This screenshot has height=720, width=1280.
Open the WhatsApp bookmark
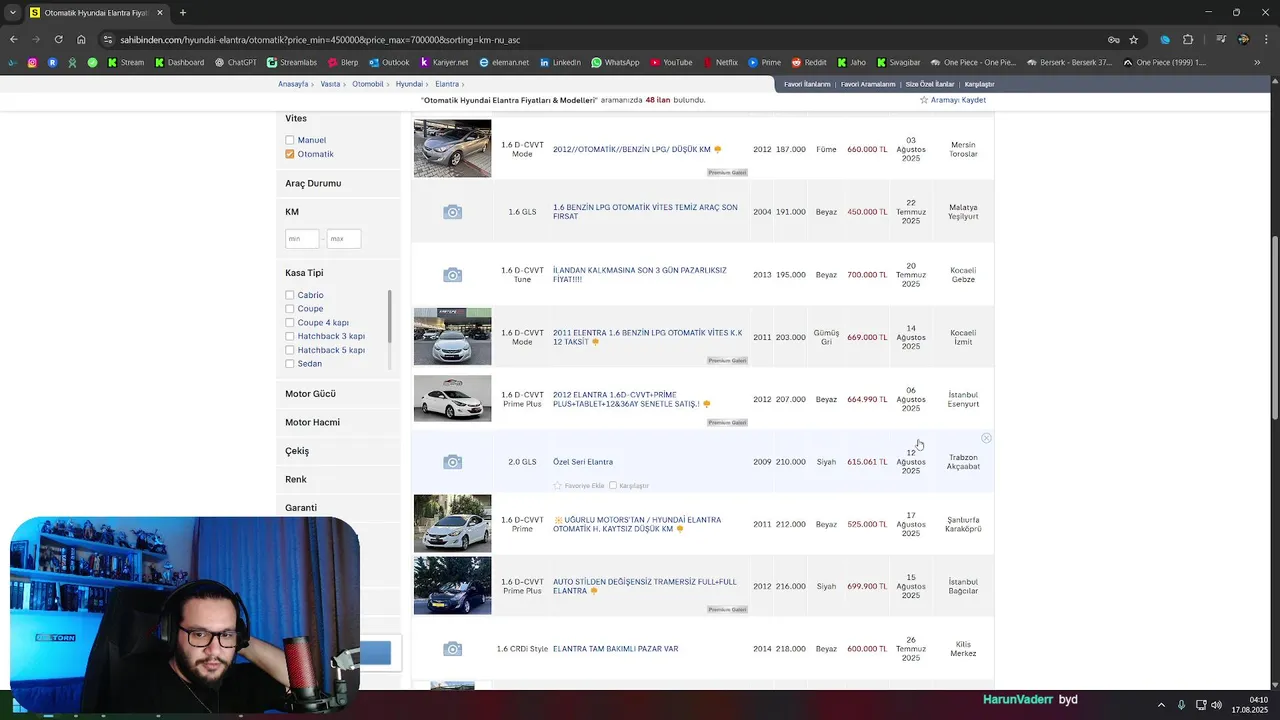pyautogui.click(x=615, y=62)
